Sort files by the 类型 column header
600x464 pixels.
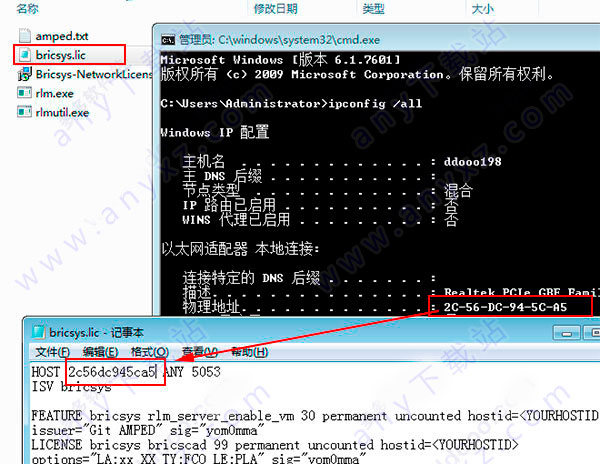(373, 8)
